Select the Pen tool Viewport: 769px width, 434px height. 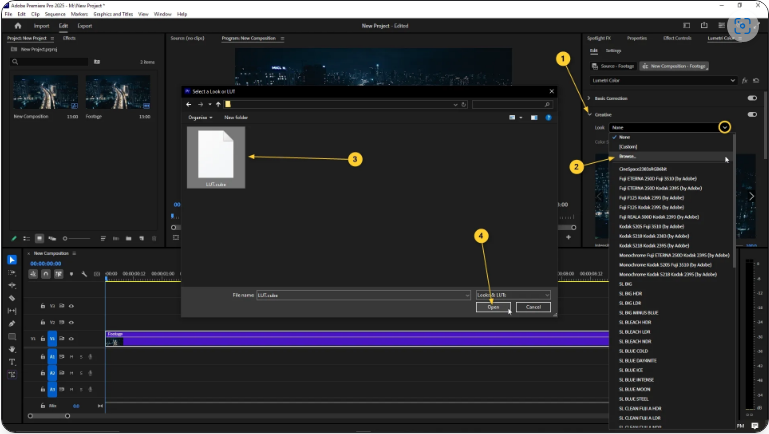tap(12, 324)
